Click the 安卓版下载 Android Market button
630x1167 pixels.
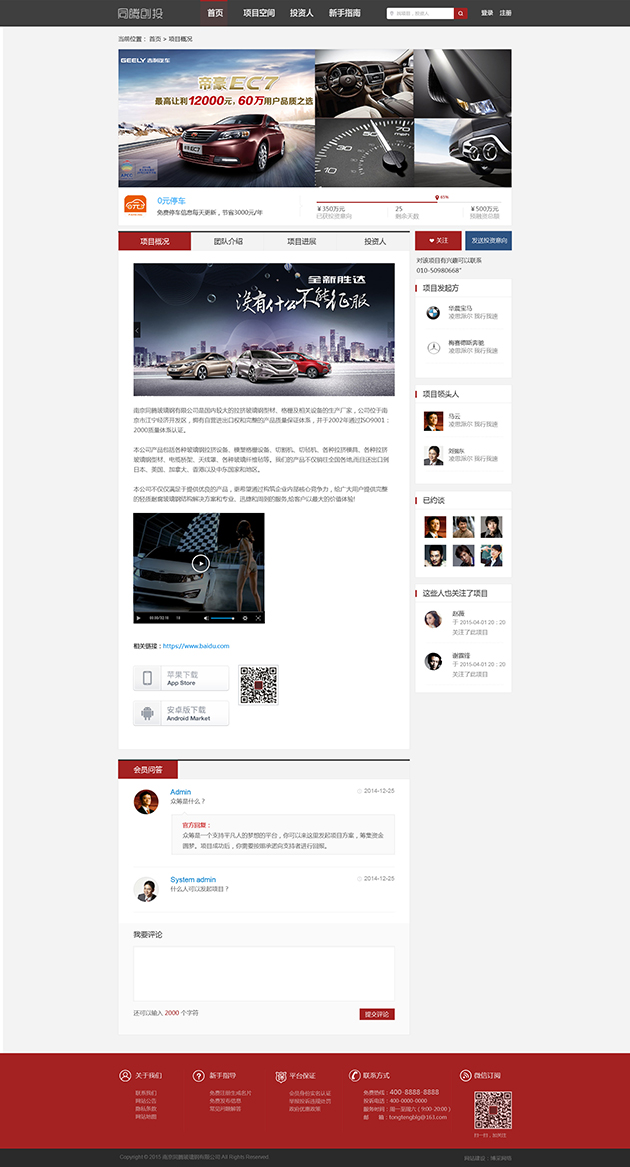[x=181, y=713]
